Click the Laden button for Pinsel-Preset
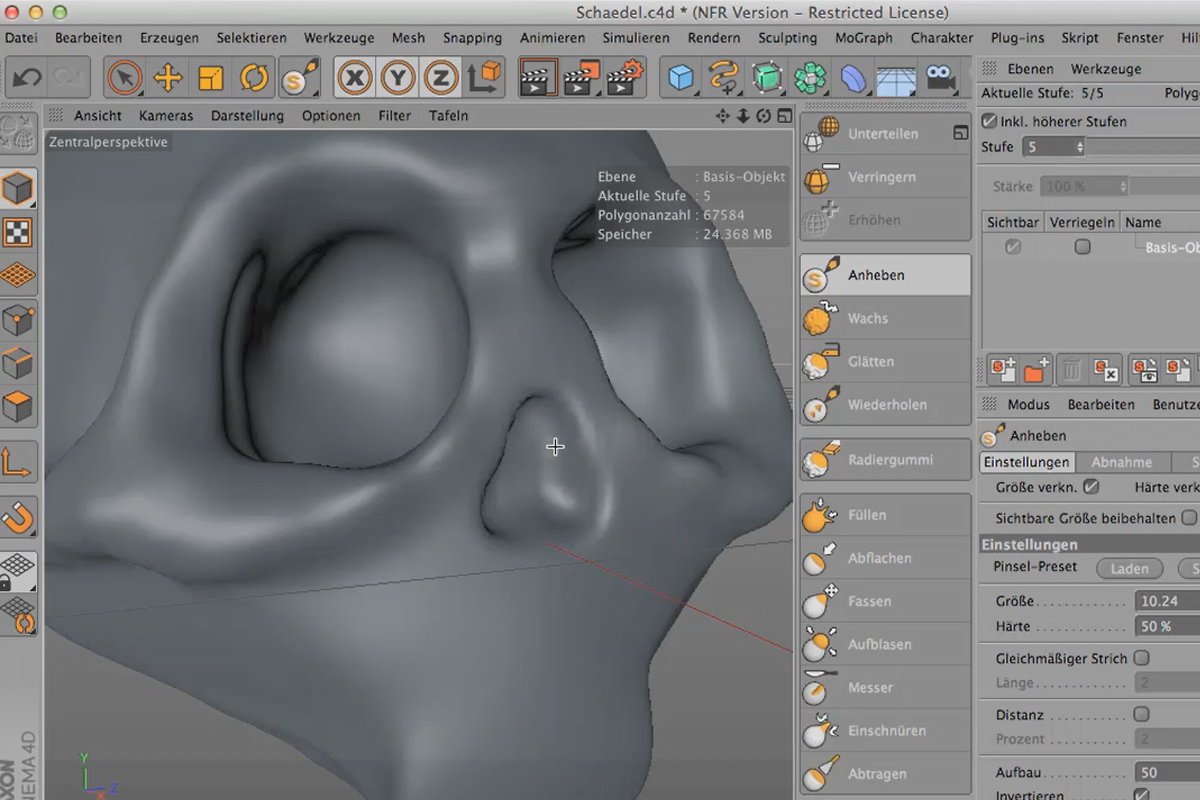Screen dimensions: 1200x800 (1129, 568)
